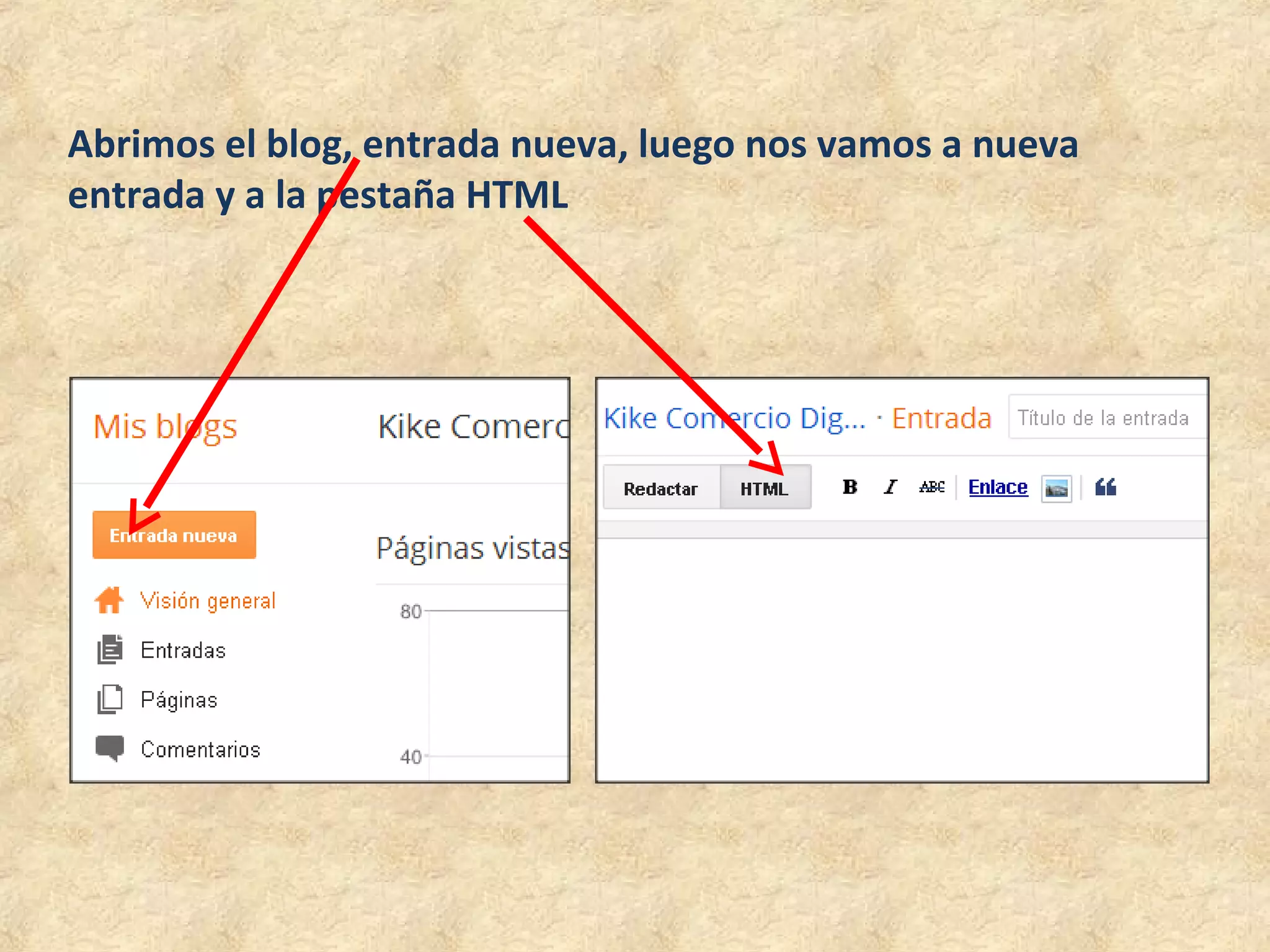
Task: Toggle italic formatting icon
Action: coord(890,487)
